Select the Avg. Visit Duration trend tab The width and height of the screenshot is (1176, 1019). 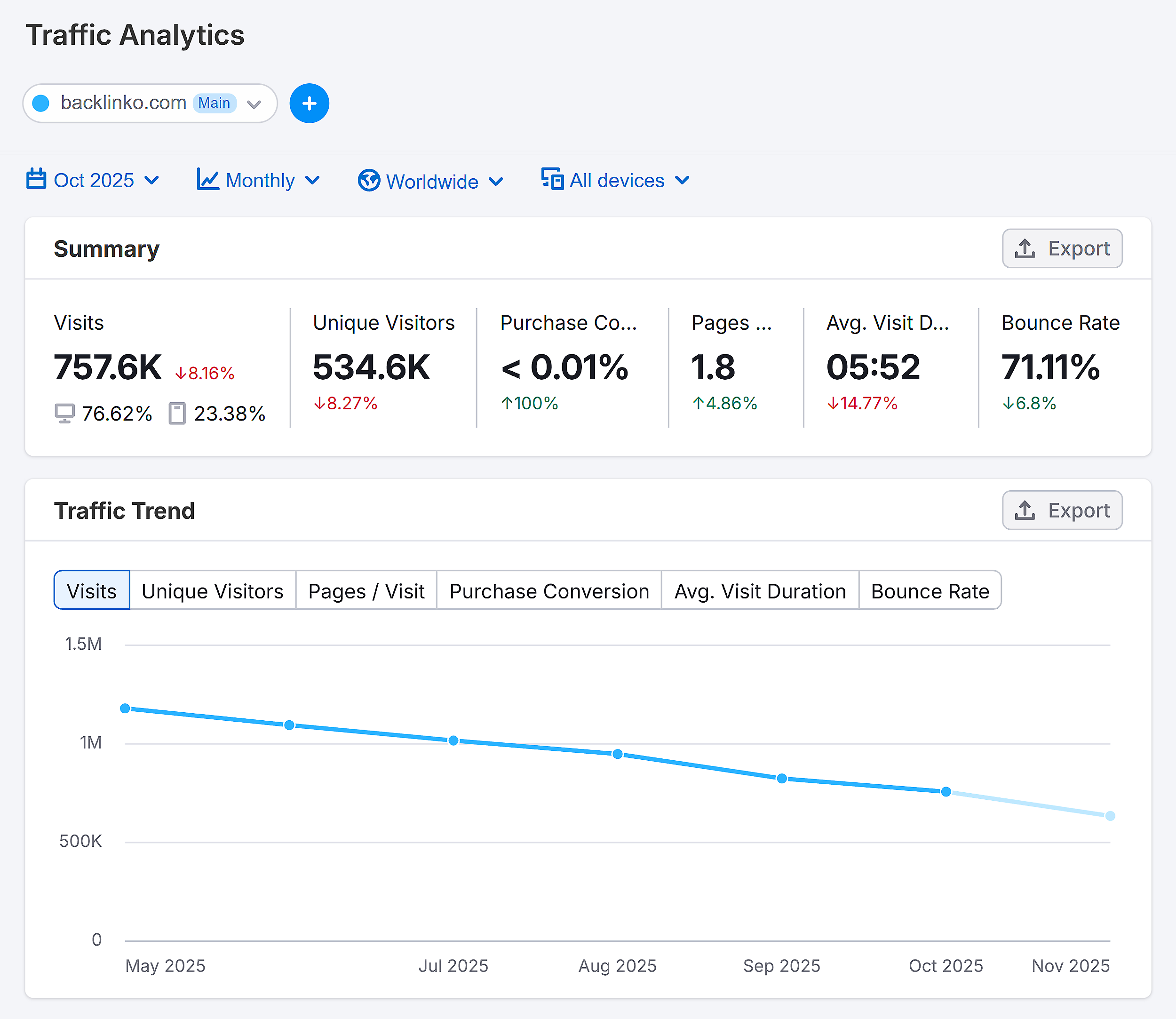click(760, 590)
